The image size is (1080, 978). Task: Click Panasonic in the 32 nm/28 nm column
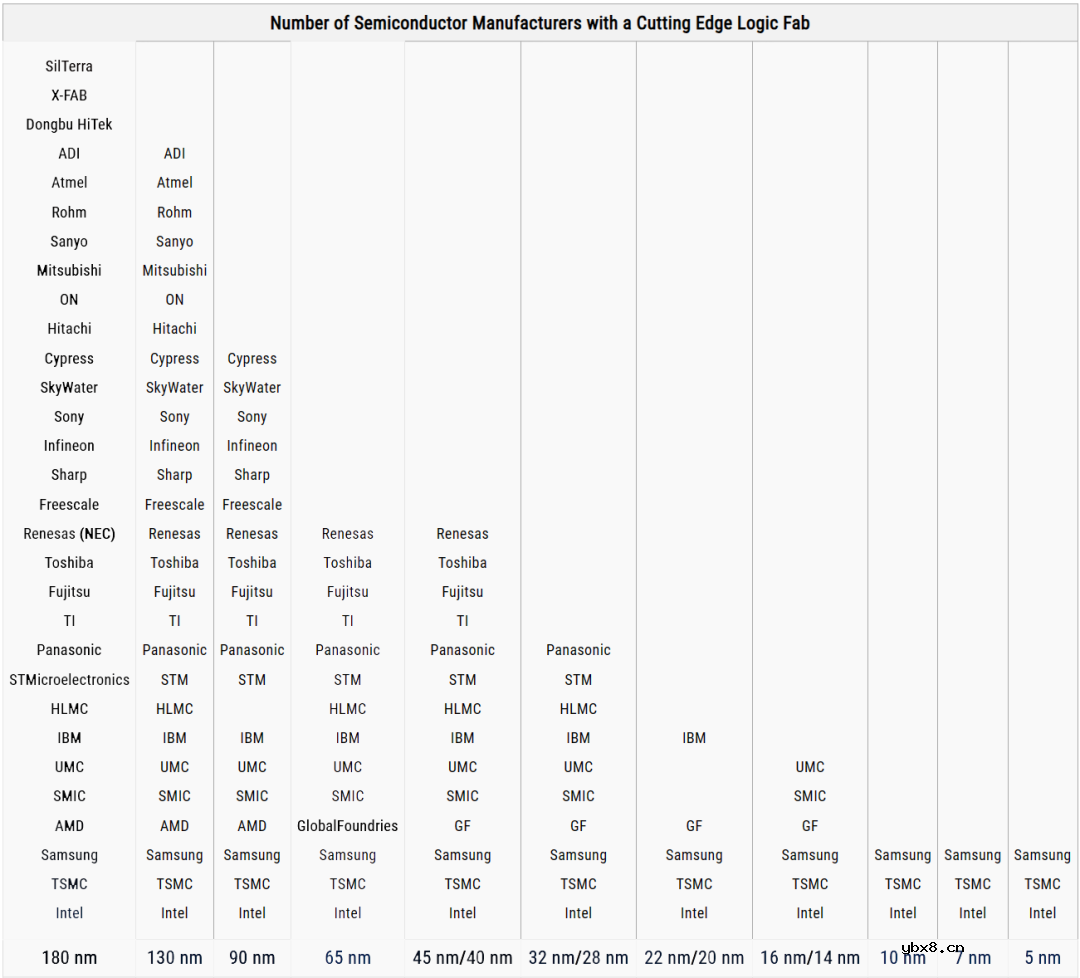click(x=578, y=650)
